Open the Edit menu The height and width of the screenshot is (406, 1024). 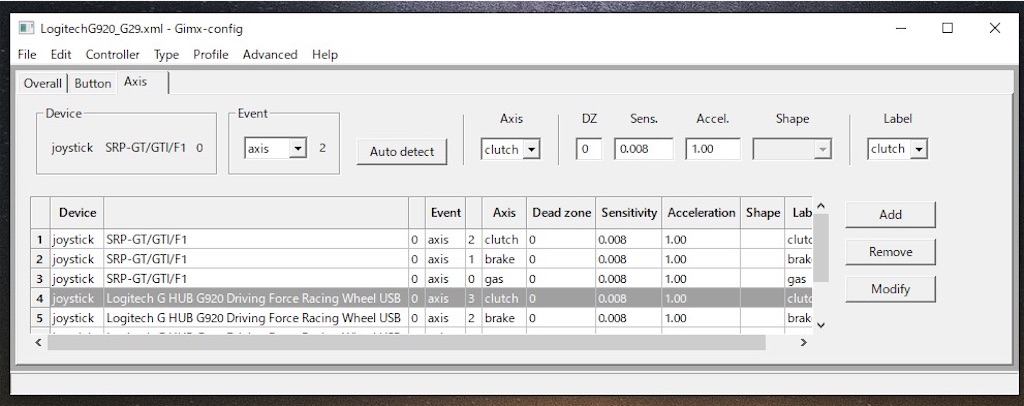point(61,55)
